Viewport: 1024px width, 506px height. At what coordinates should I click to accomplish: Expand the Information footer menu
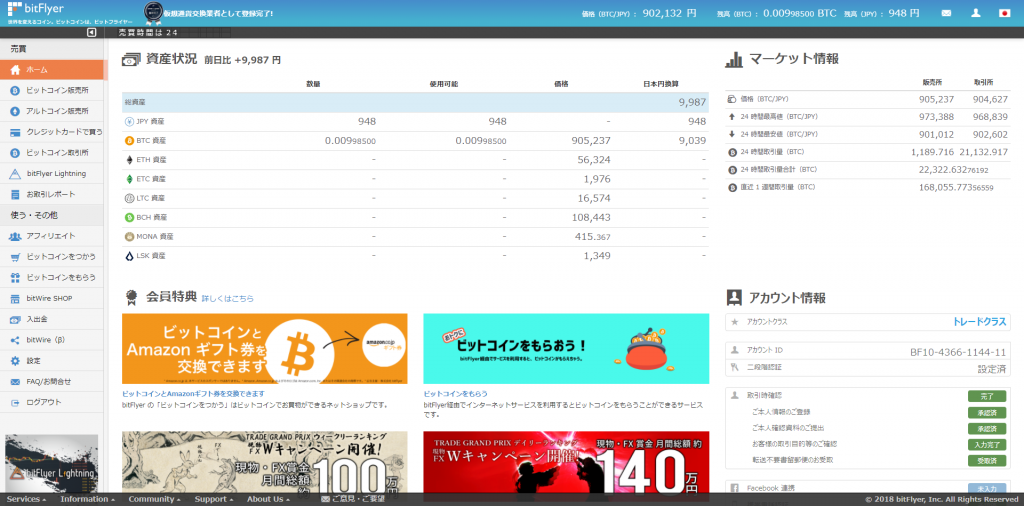point(87,499)
